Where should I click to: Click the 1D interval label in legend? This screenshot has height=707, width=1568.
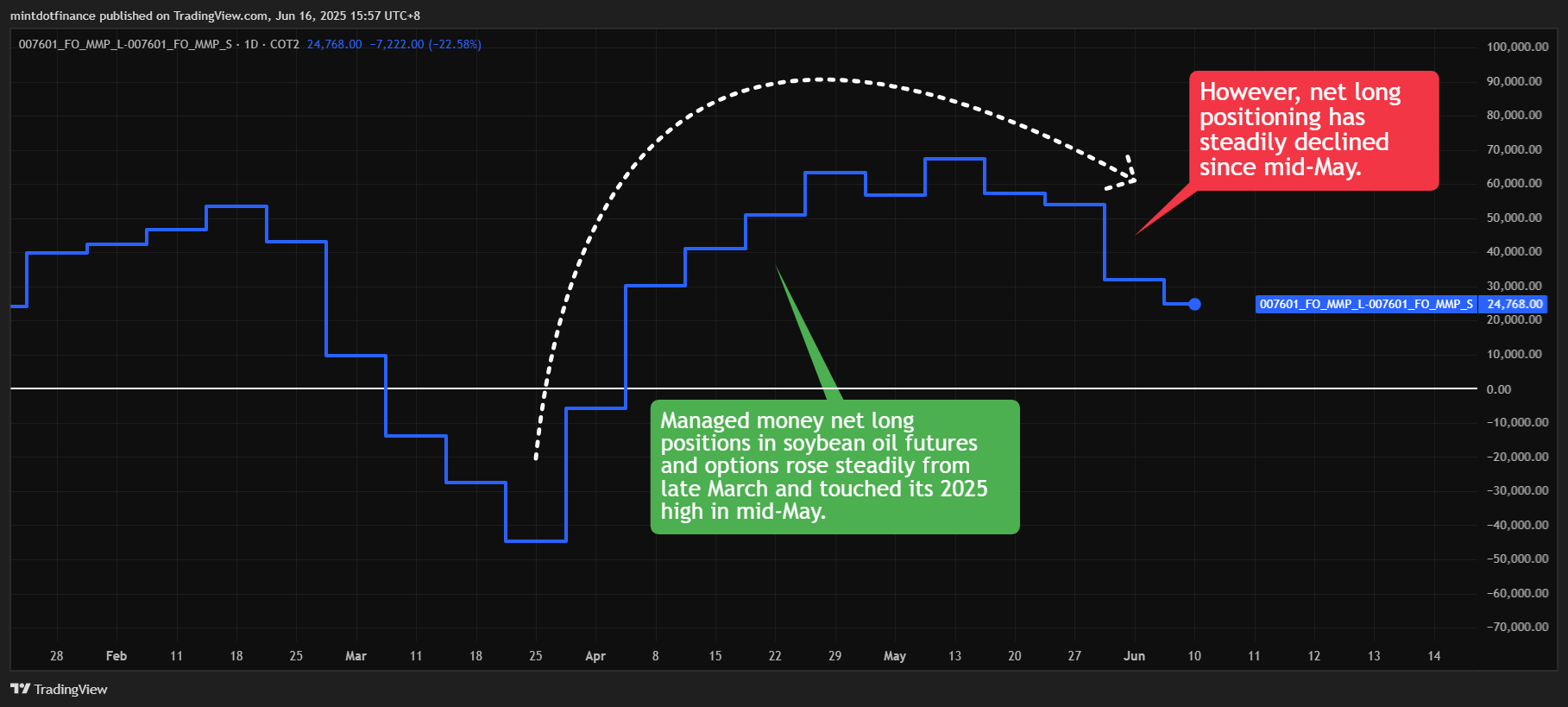pos(251,44)
